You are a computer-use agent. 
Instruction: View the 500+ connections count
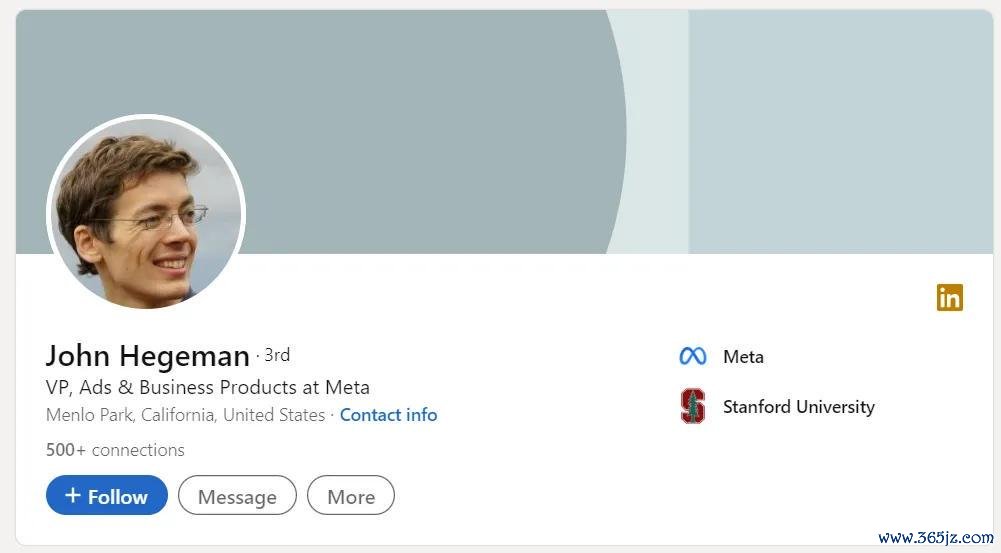[115, 450]
